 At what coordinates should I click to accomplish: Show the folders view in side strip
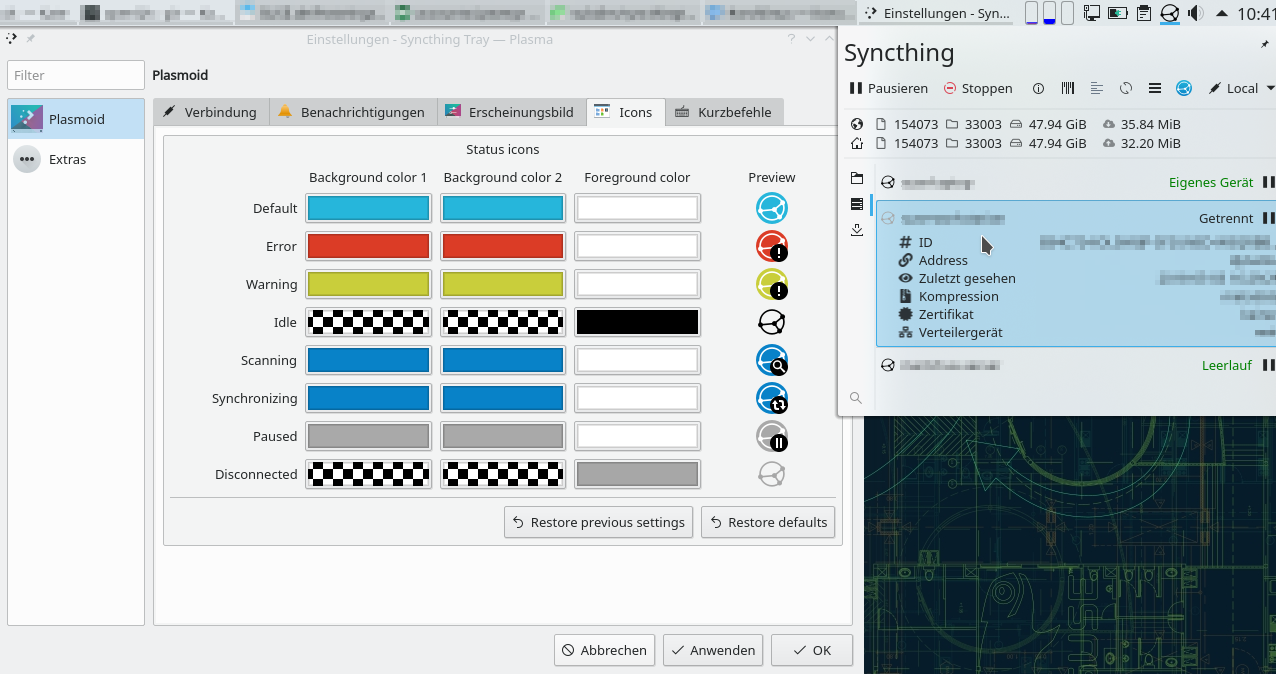[x=857, y=178]
